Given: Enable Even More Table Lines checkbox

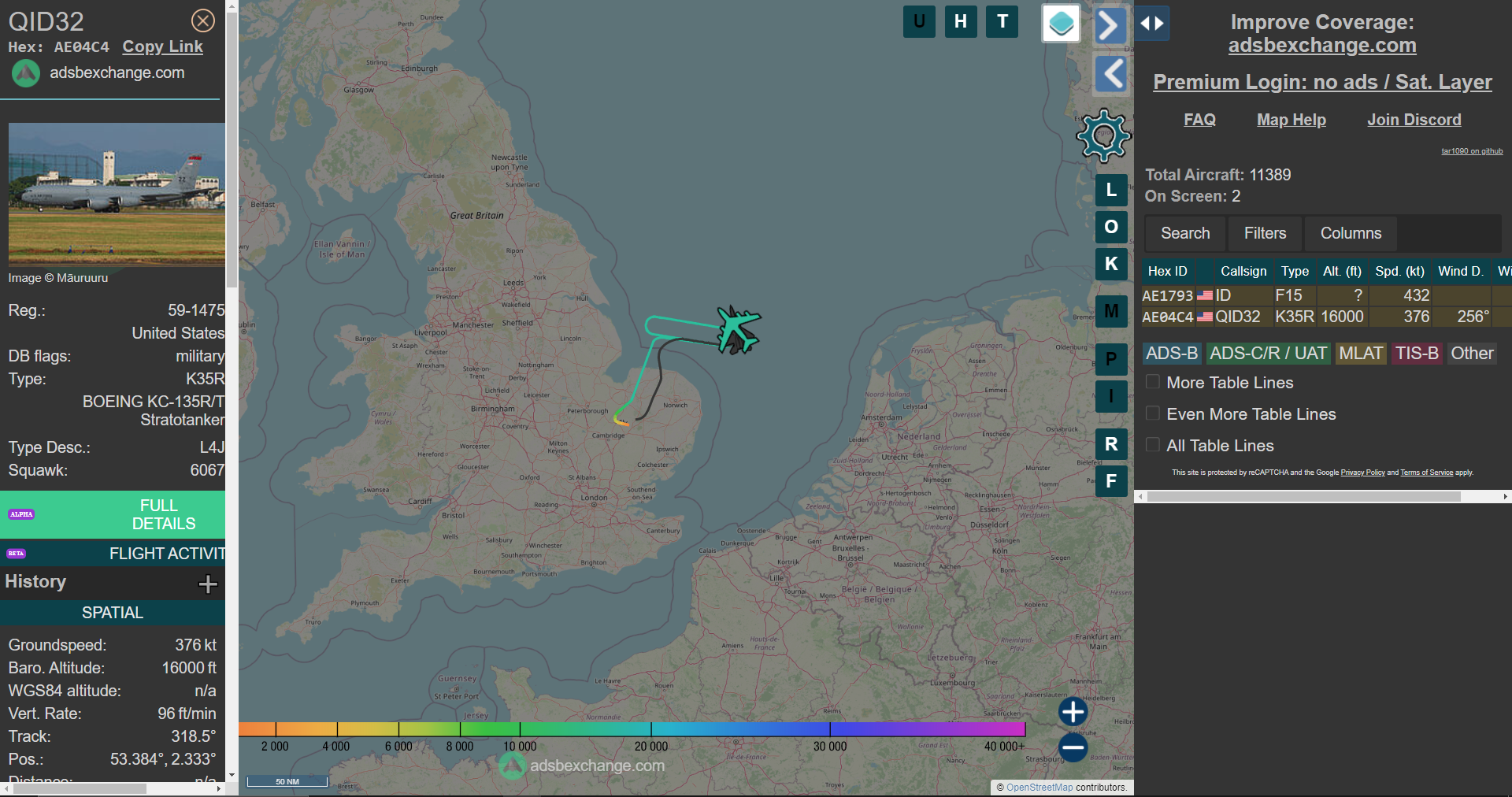Looking at the screenshot, I should [x=1153, y=413].
